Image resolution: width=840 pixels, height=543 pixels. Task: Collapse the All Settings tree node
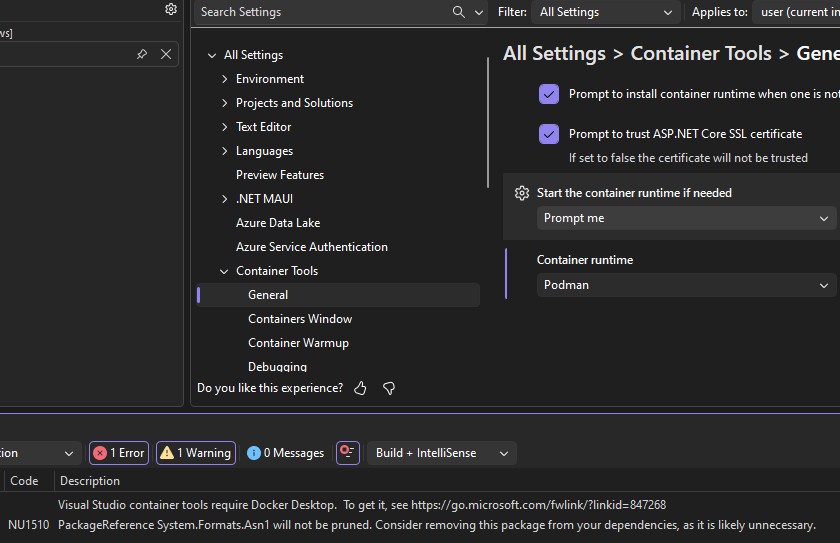[x=212, y=55]
